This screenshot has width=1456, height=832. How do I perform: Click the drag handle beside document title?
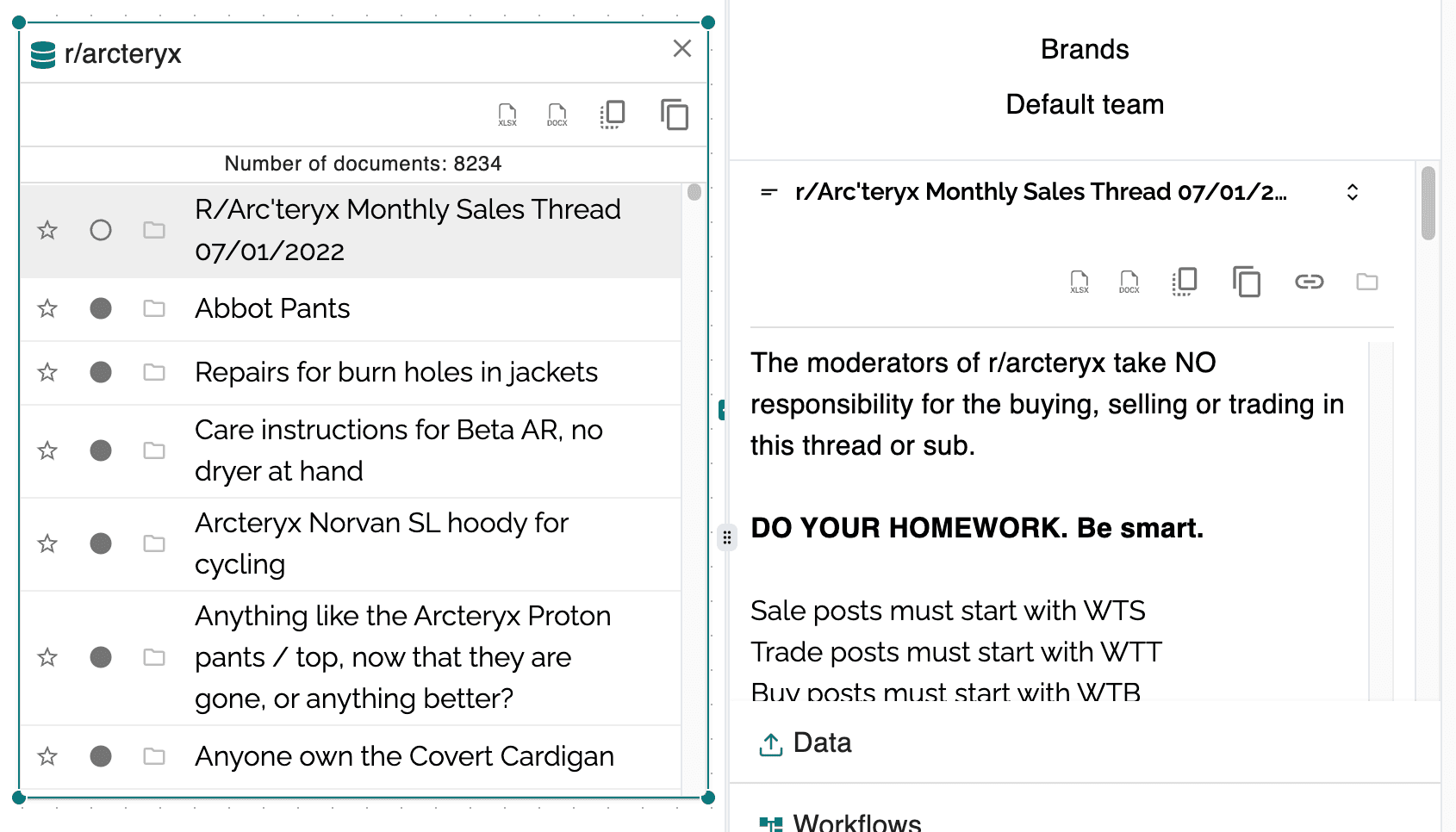click(769, 192)
